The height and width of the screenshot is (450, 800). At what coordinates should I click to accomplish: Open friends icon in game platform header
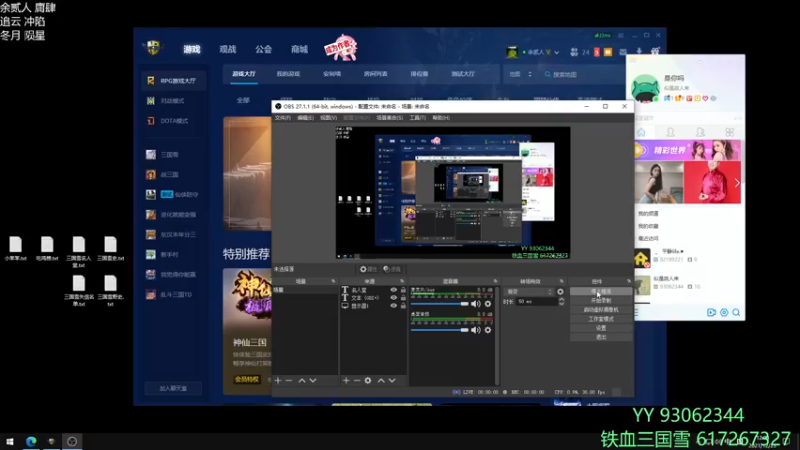pos(574,52)
